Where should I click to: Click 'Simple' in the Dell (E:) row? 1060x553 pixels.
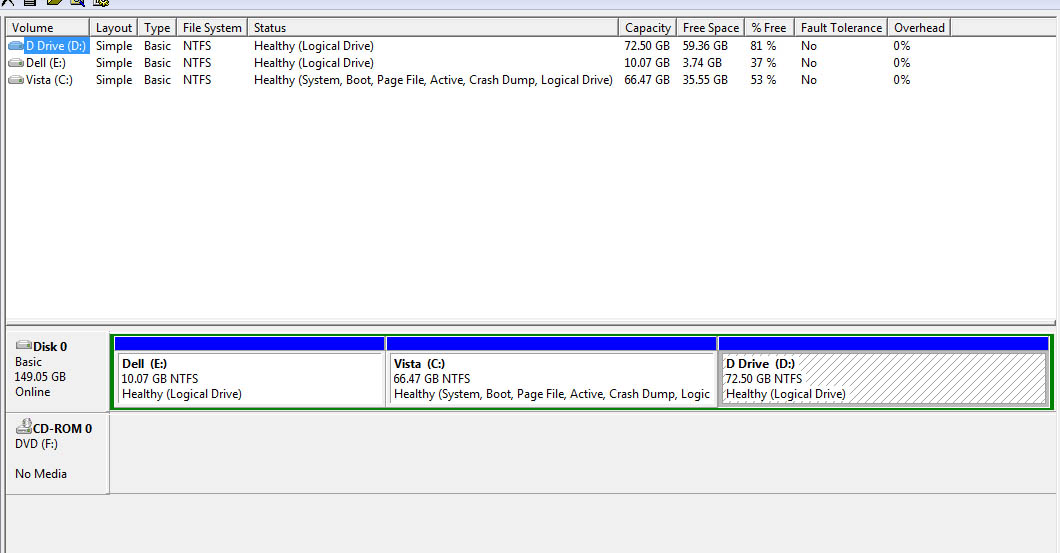[x=114, y=63]
